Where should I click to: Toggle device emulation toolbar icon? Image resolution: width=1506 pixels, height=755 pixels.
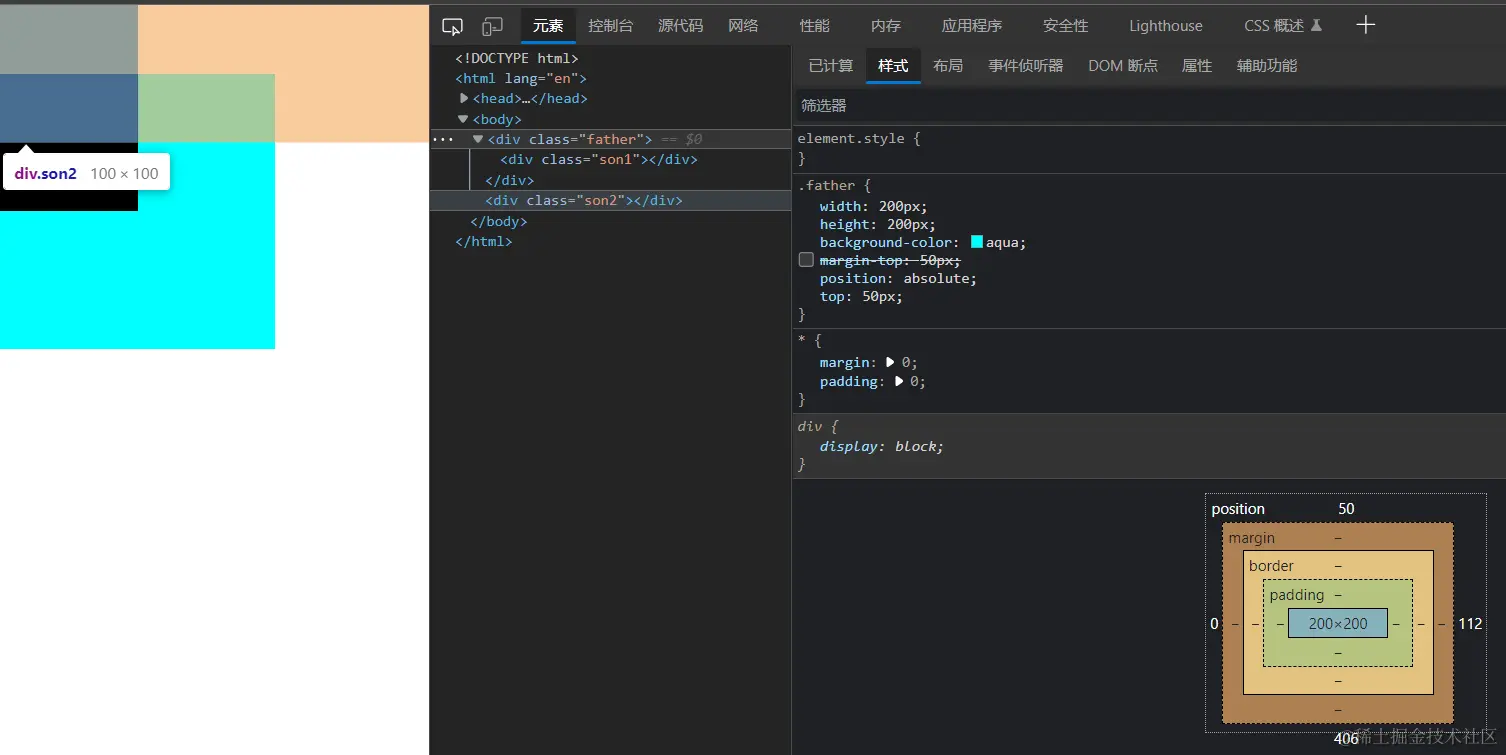coord(492,26)
